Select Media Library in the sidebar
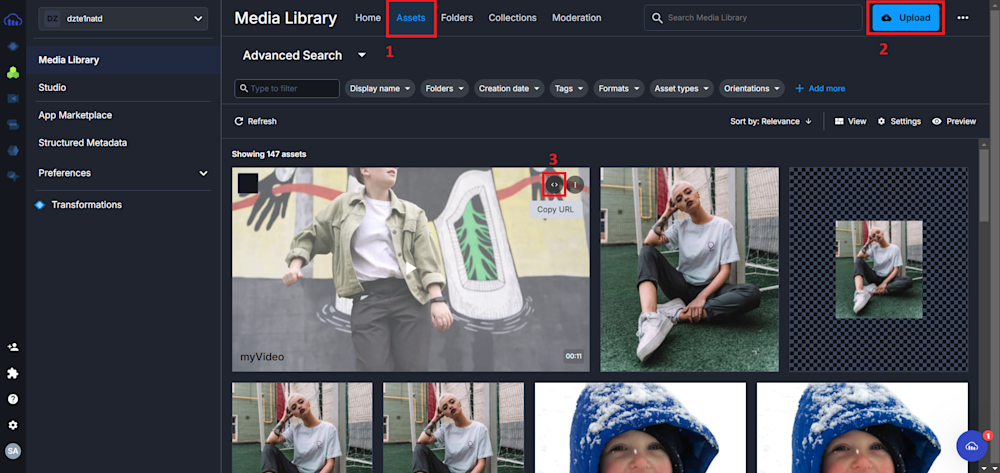The image size is (1000, 473). click(x=123, y=60)
